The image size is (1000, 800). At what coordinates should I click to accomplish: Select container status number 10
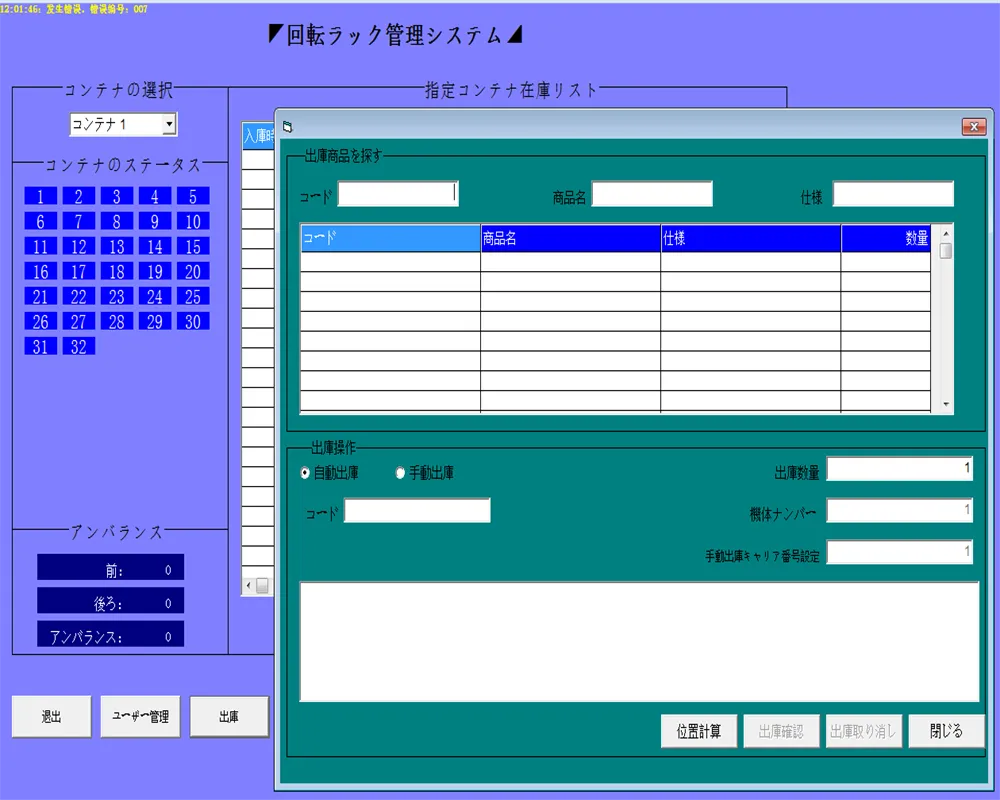(x=193, y=221)
